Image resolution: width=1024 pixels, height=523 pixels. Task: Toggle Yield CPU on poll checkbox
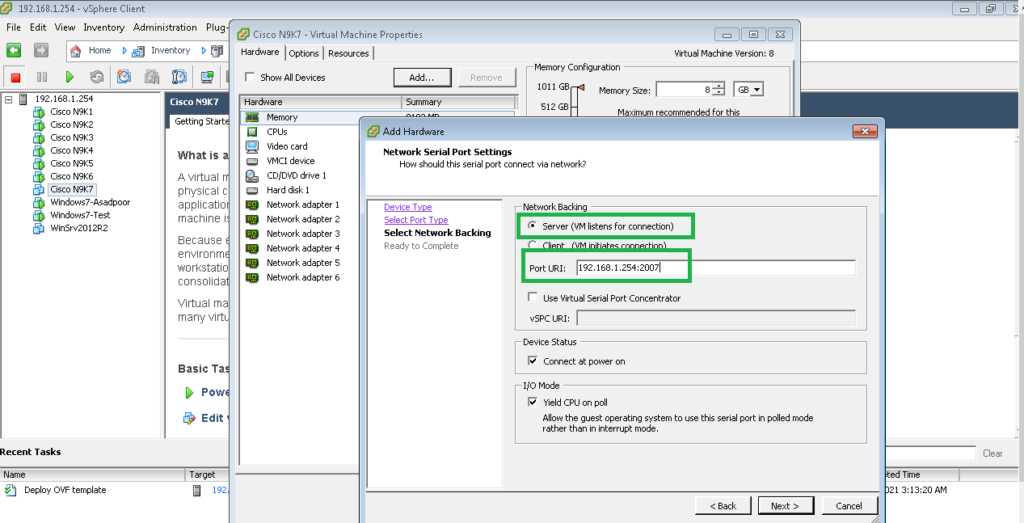pyautogui.click(x=532, y=402)
